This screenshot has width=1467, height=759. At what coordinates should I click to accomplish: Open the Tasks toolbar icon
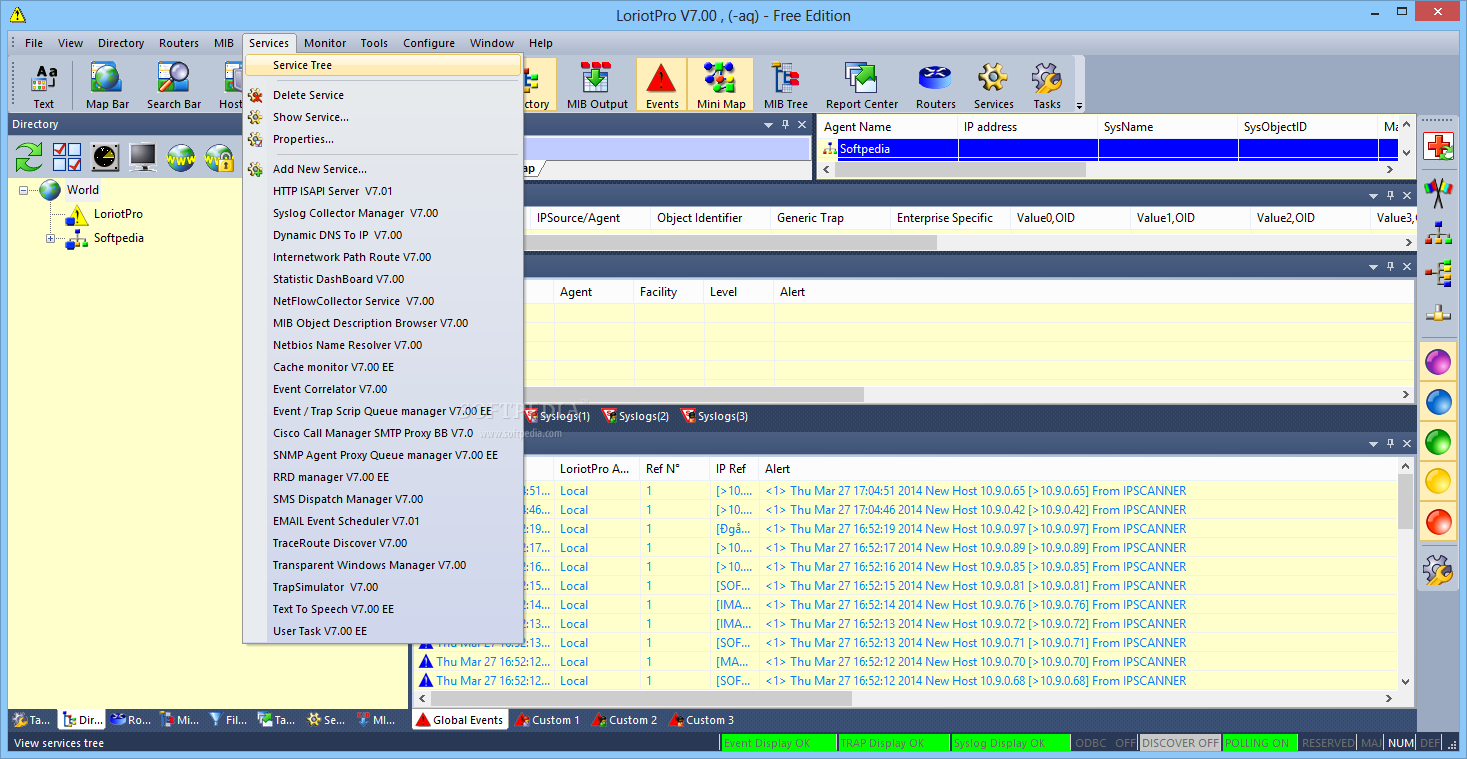pyautogui.click(x=1047, y=85)
